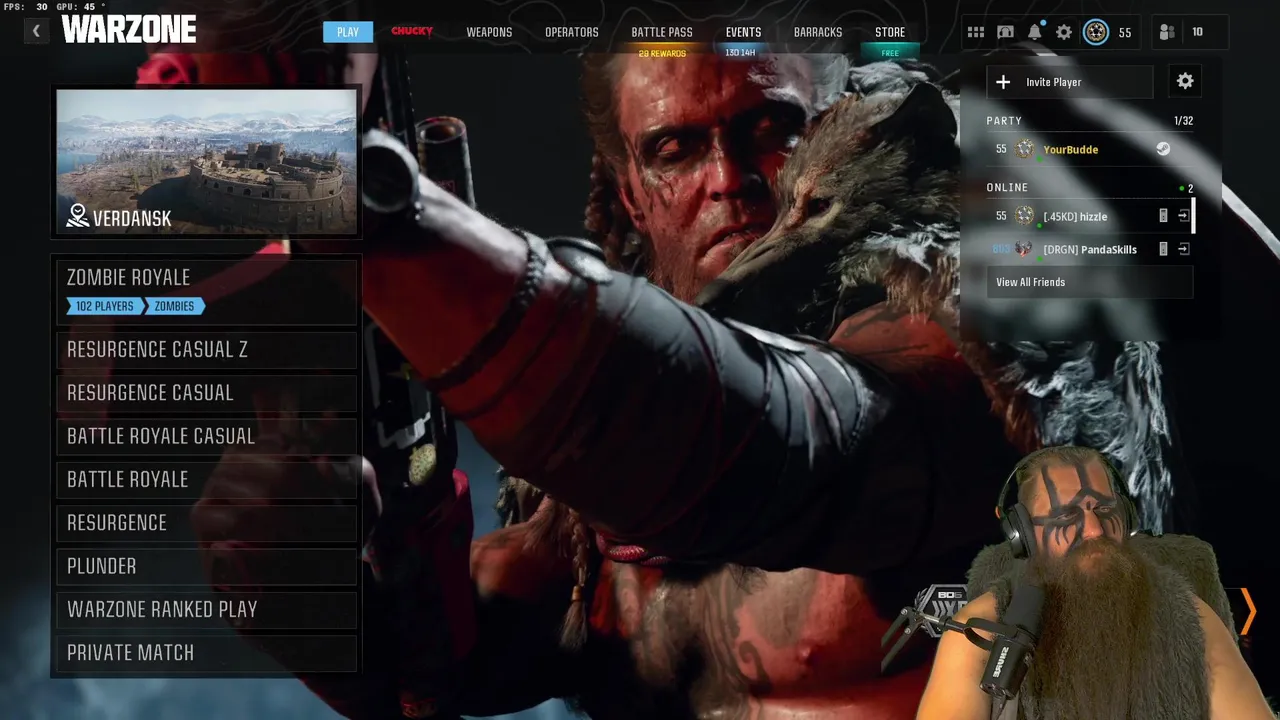Open the STORE tab
The width and height of the screenshot is (1280, 720).
point(890,32)
